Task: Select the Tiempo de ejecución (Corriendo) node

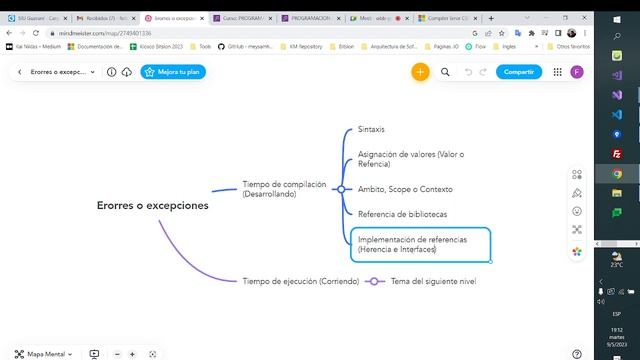Action: 301,281
